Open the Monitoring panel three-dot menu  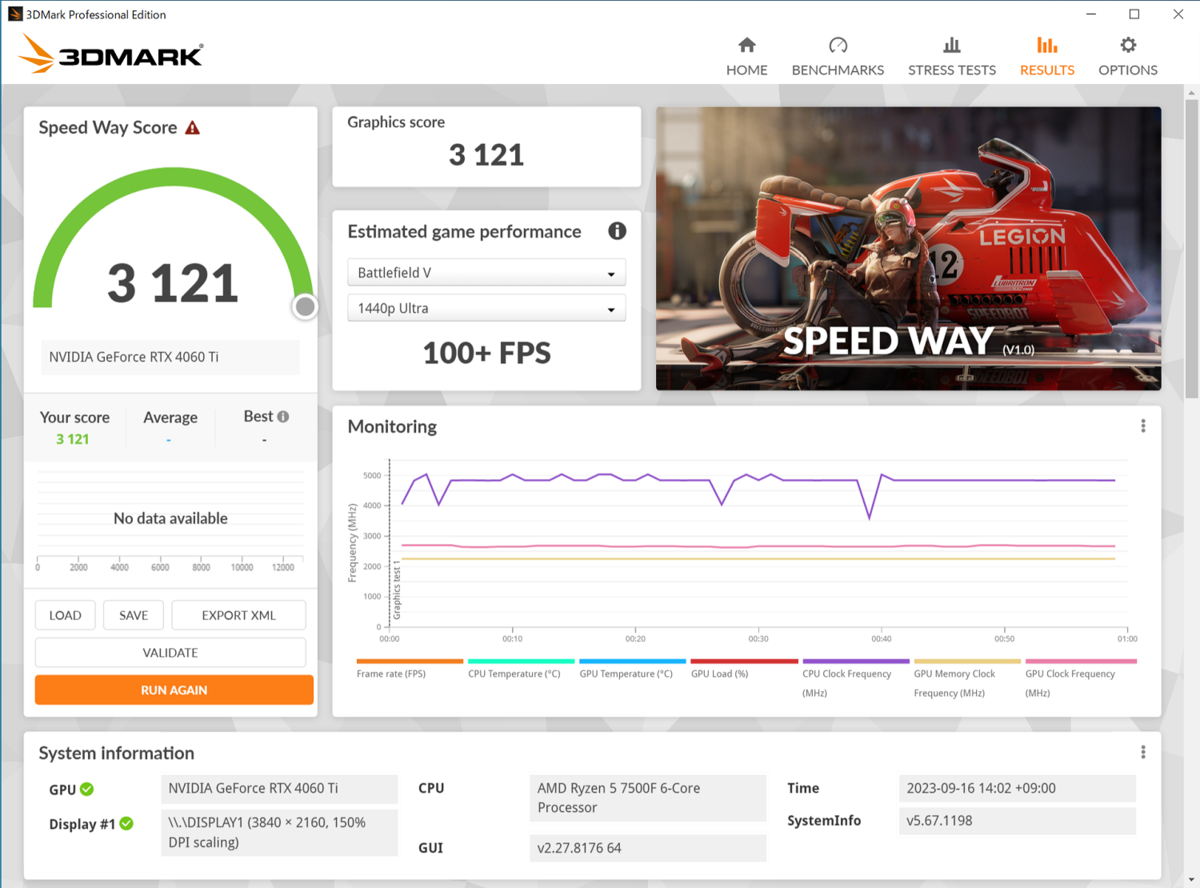click(x=1142, y=425)
